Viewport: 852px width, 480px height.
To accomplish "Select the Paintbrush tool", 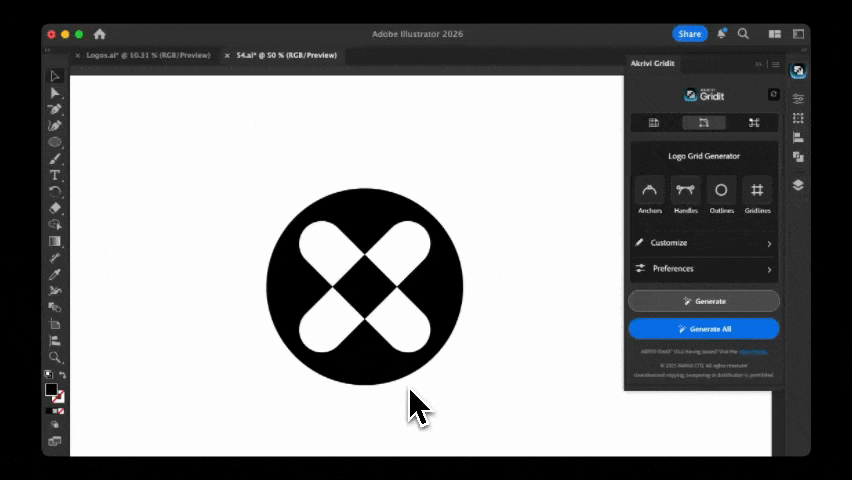I will tap(55, 159).
